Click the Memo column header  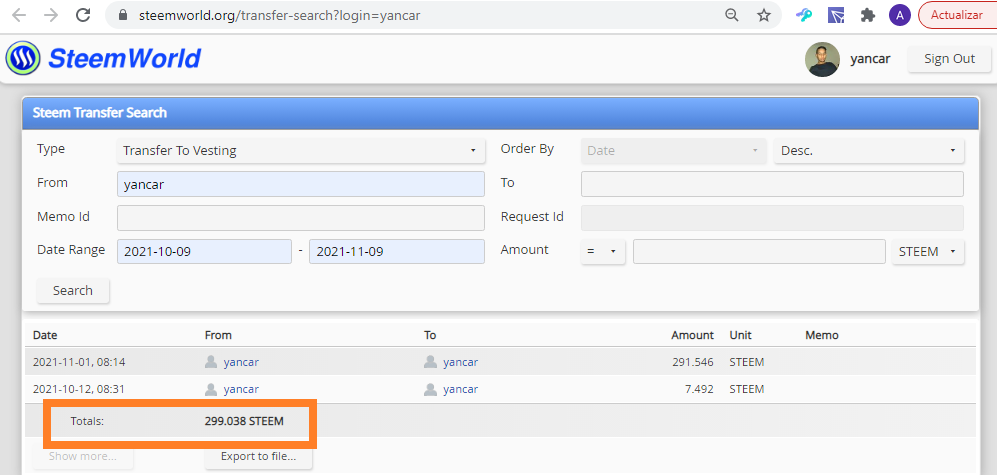pos(822,335)
